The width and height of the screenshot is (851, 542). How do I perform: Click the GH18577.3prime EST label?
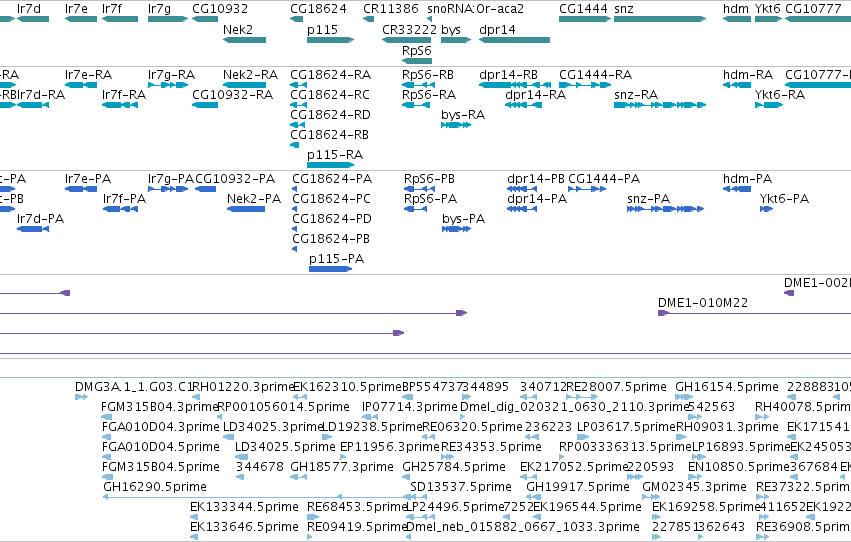pyautogui.click(x=342, y=467)
